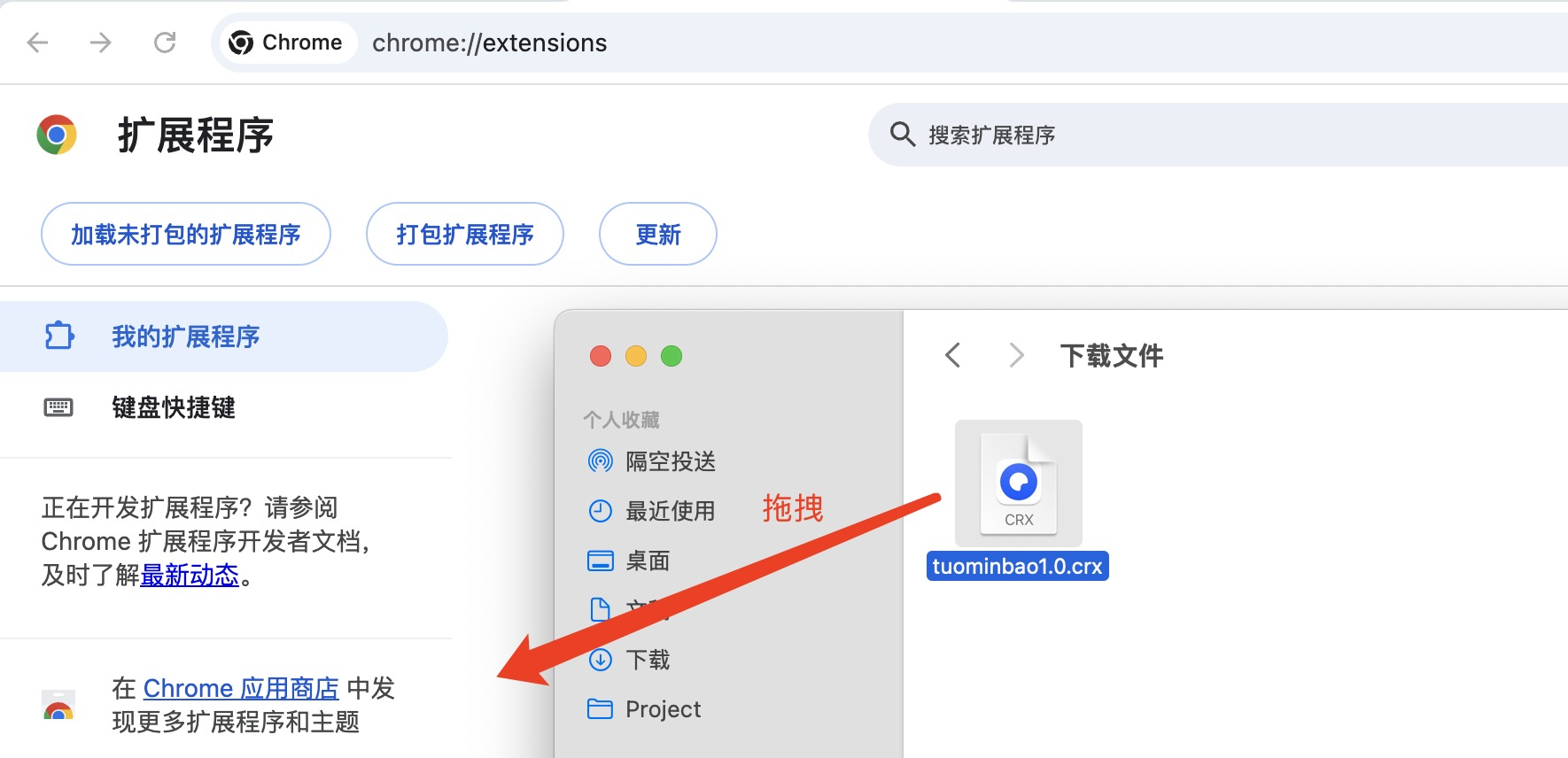
Task: Click the AirDrop (隔空投送) sidebar icon
Action: (600, 461)
